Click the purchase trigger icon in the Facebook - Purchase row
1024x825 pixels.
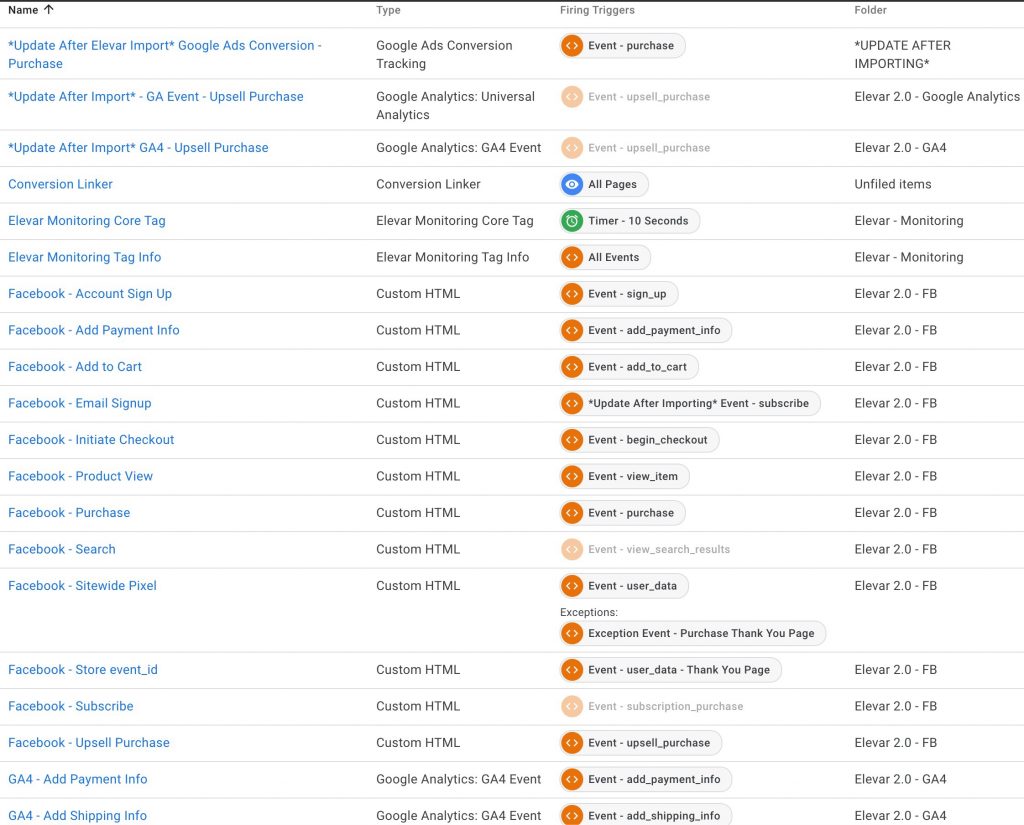tap(572, 513)
